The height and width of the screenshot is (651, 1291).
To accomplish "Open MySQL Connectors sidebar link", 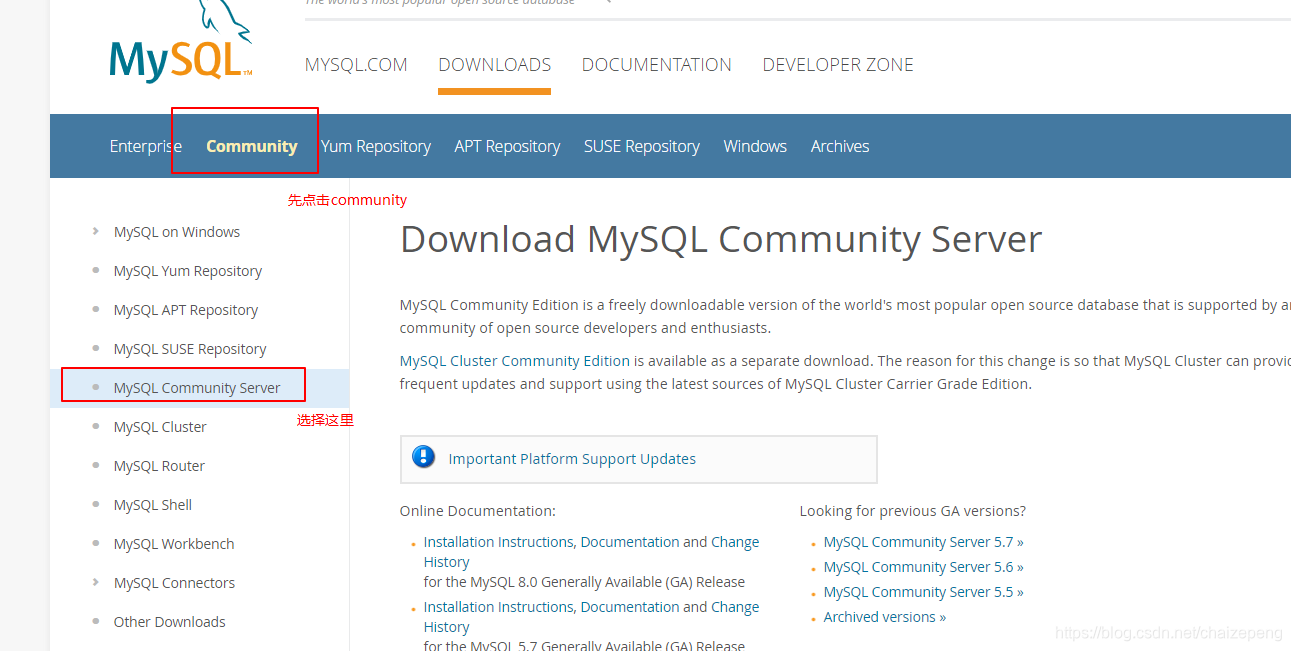I will (x=174, y=583).
